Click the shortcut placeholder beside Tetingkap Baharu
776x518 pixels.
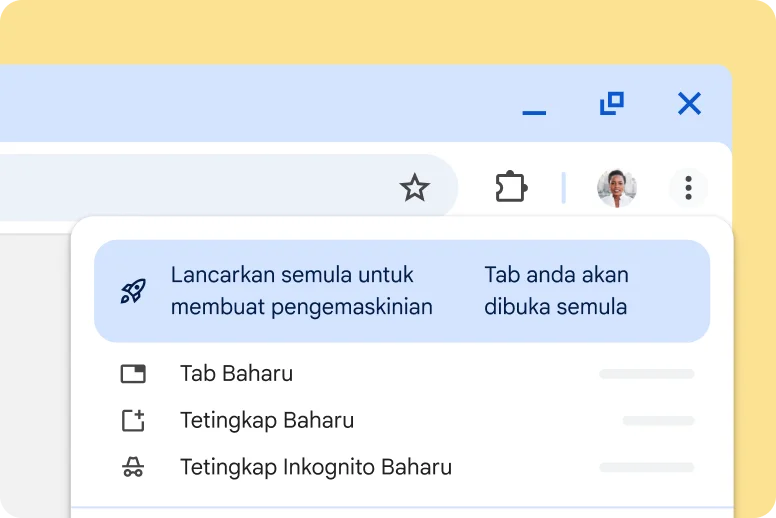658,421
